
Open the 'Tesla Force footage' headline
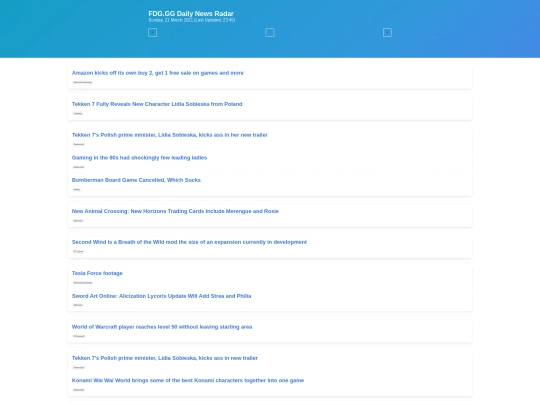point(97,273)
